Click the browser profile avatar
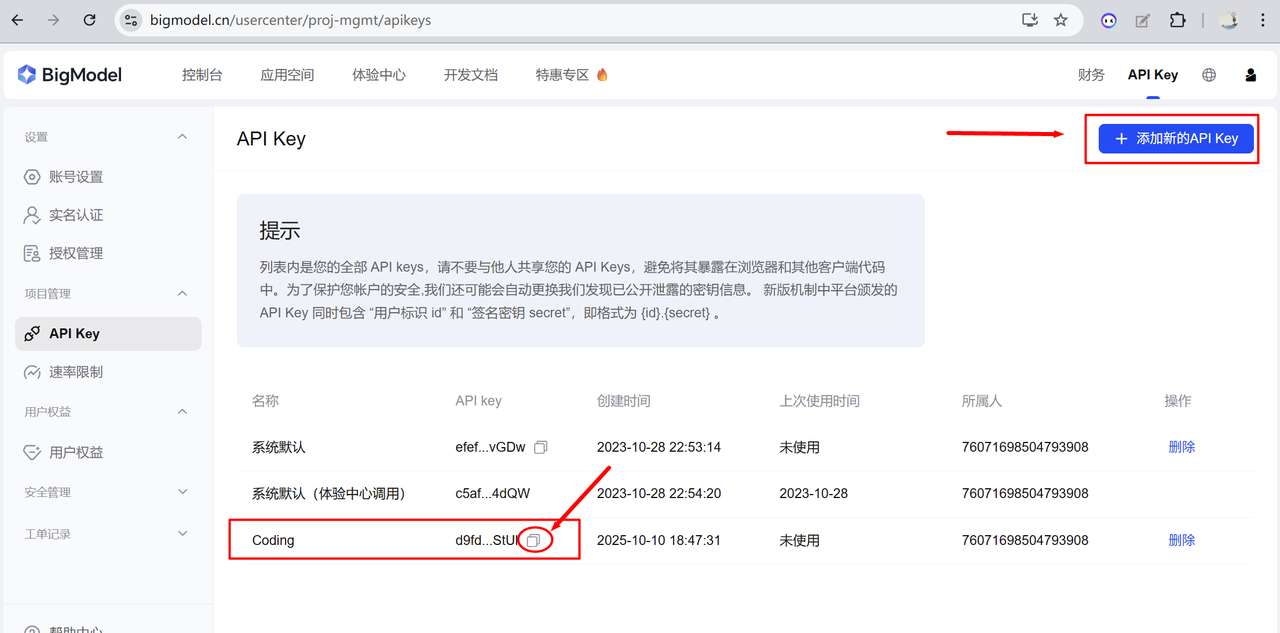1280x633 pixels. click(x=1229, y=20)
